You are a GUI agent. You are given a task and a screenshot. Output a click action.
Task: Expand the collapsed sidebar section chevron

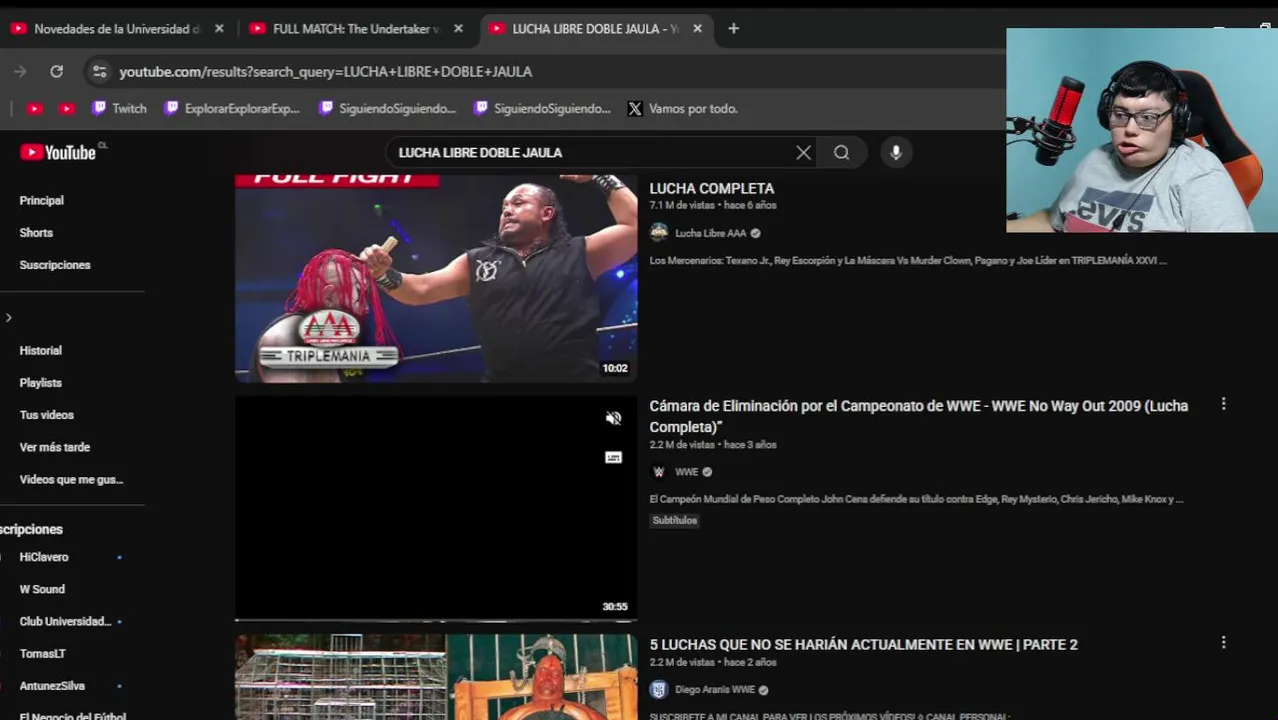click(9, 318)
